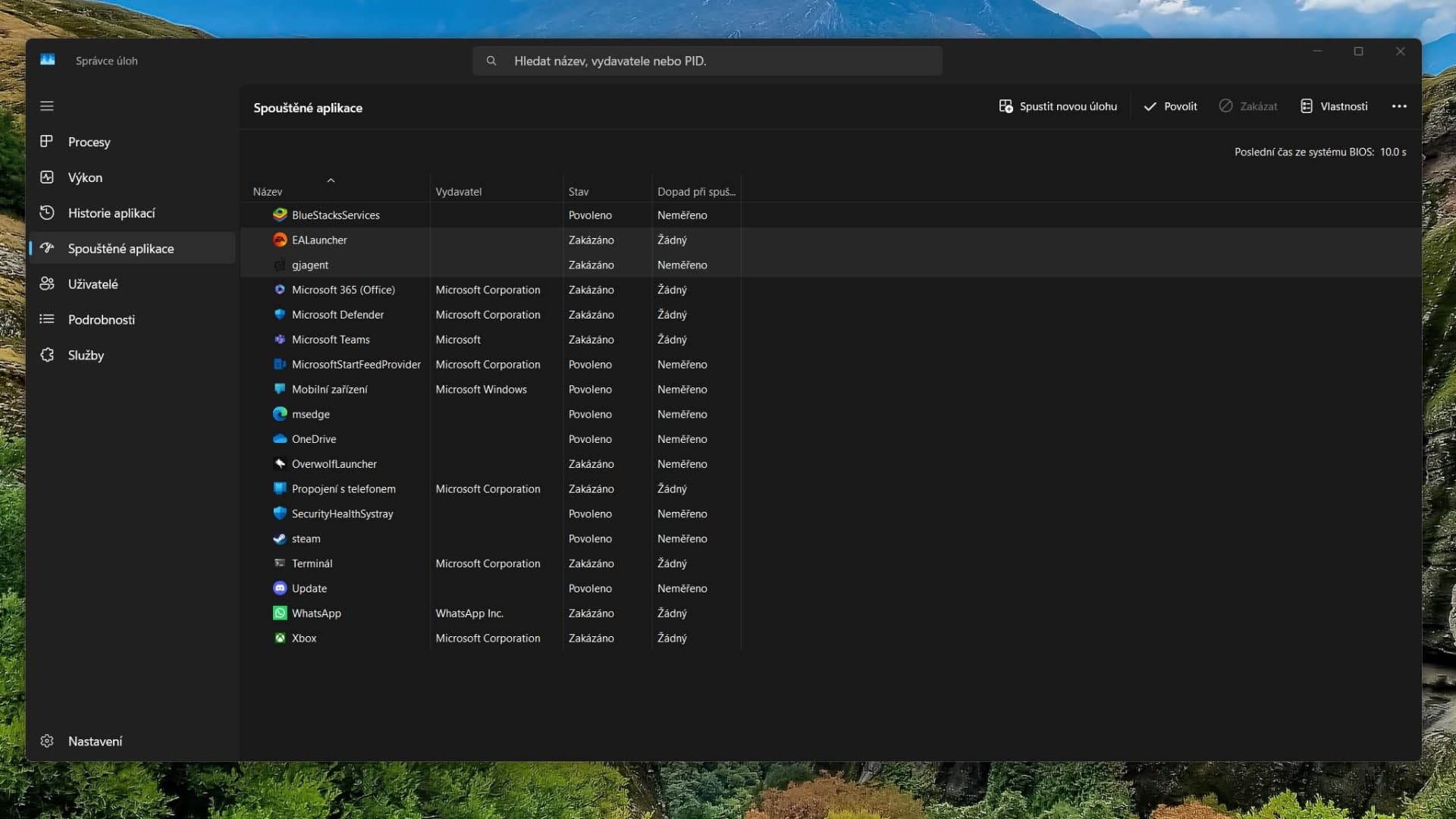The image size is (1456, 819).
Task: Open Vlastnosti of selected item
Action: pyautogui.click(x=1334, y=106)
